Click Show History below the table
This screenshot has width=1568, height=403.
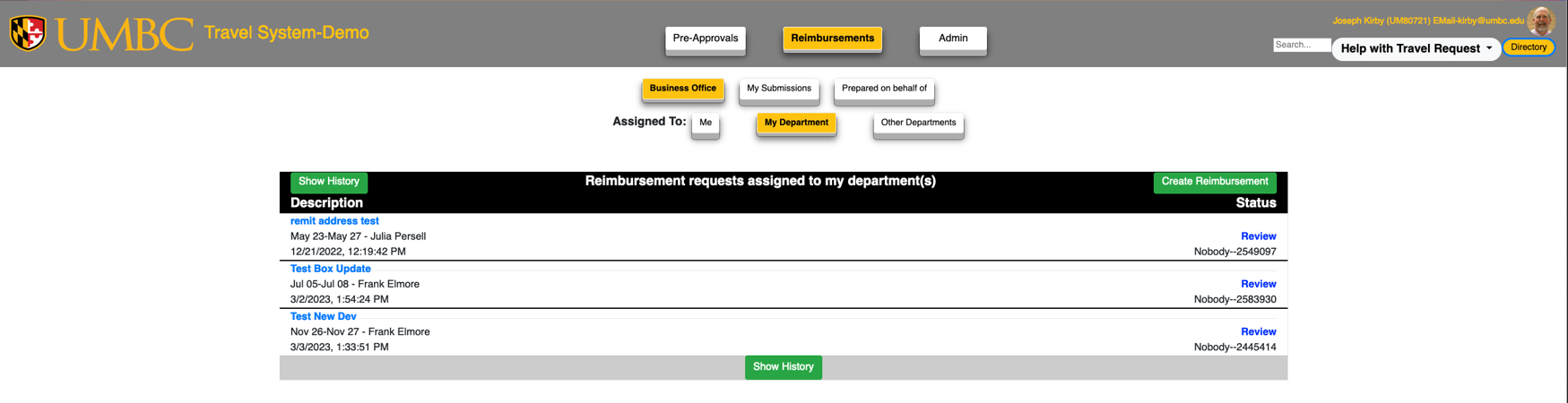784,367
